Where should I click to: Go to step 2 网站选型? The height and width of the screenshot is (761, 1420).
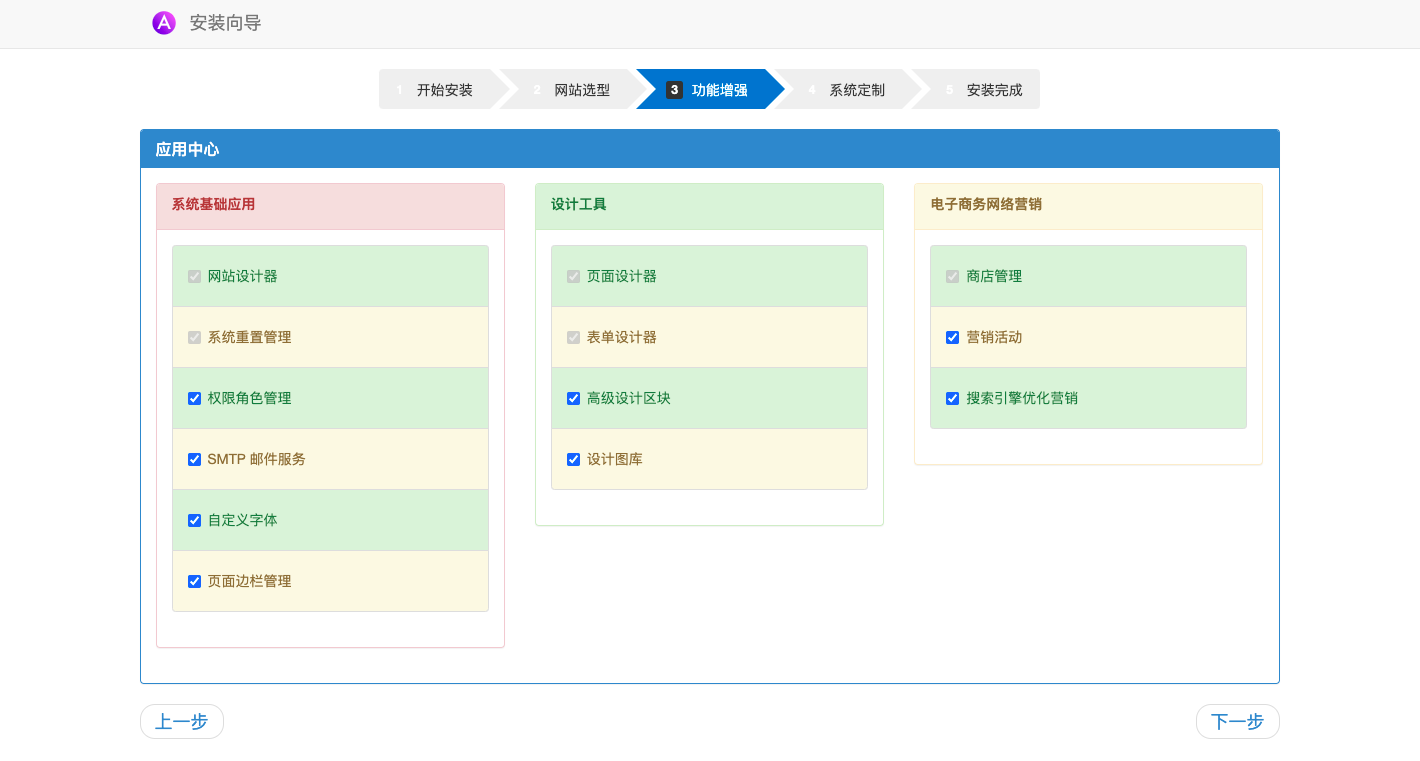(x=573, y=89)
